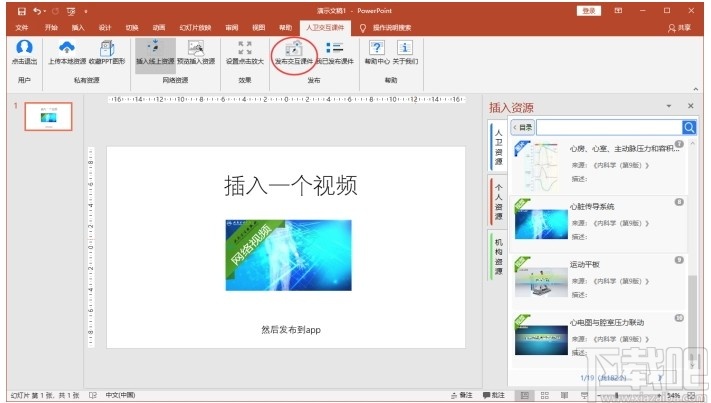Select the 人卫交互课件 ribbon tab
711x403 pixels.
point(325,28)
